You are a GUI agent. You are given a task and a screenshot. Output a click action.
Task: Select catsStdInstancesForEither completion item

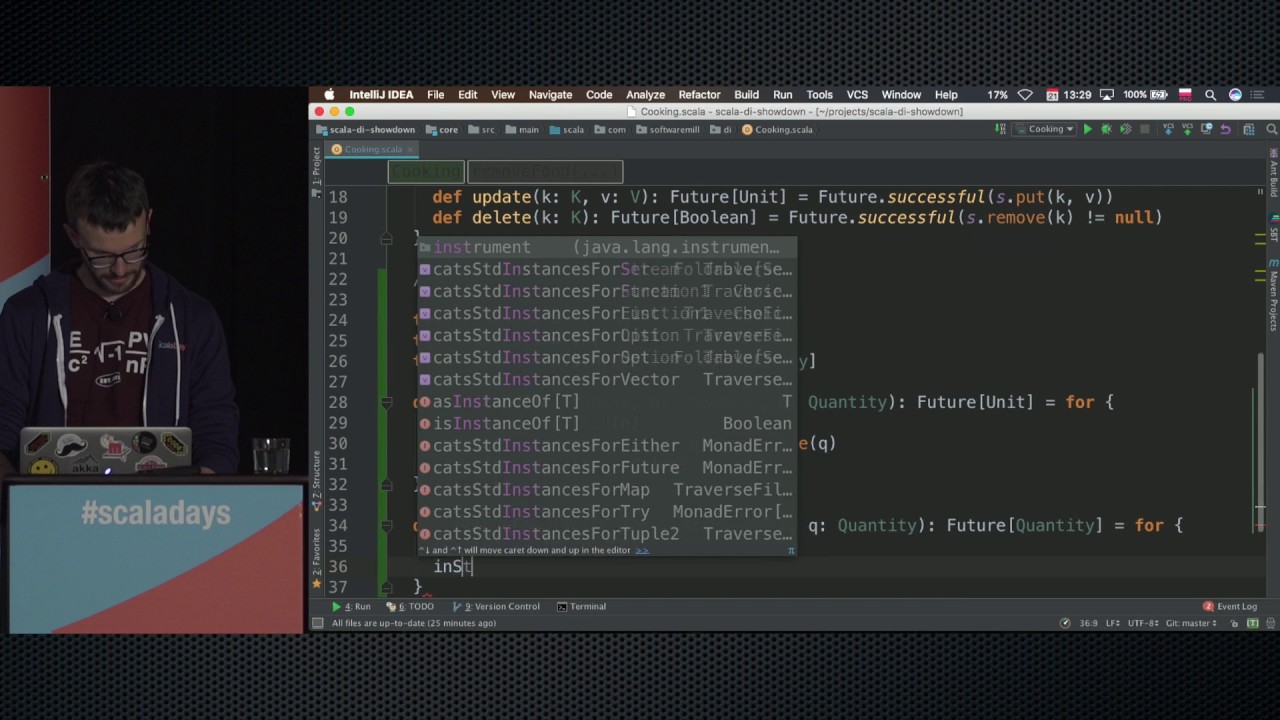pos(606,445)
